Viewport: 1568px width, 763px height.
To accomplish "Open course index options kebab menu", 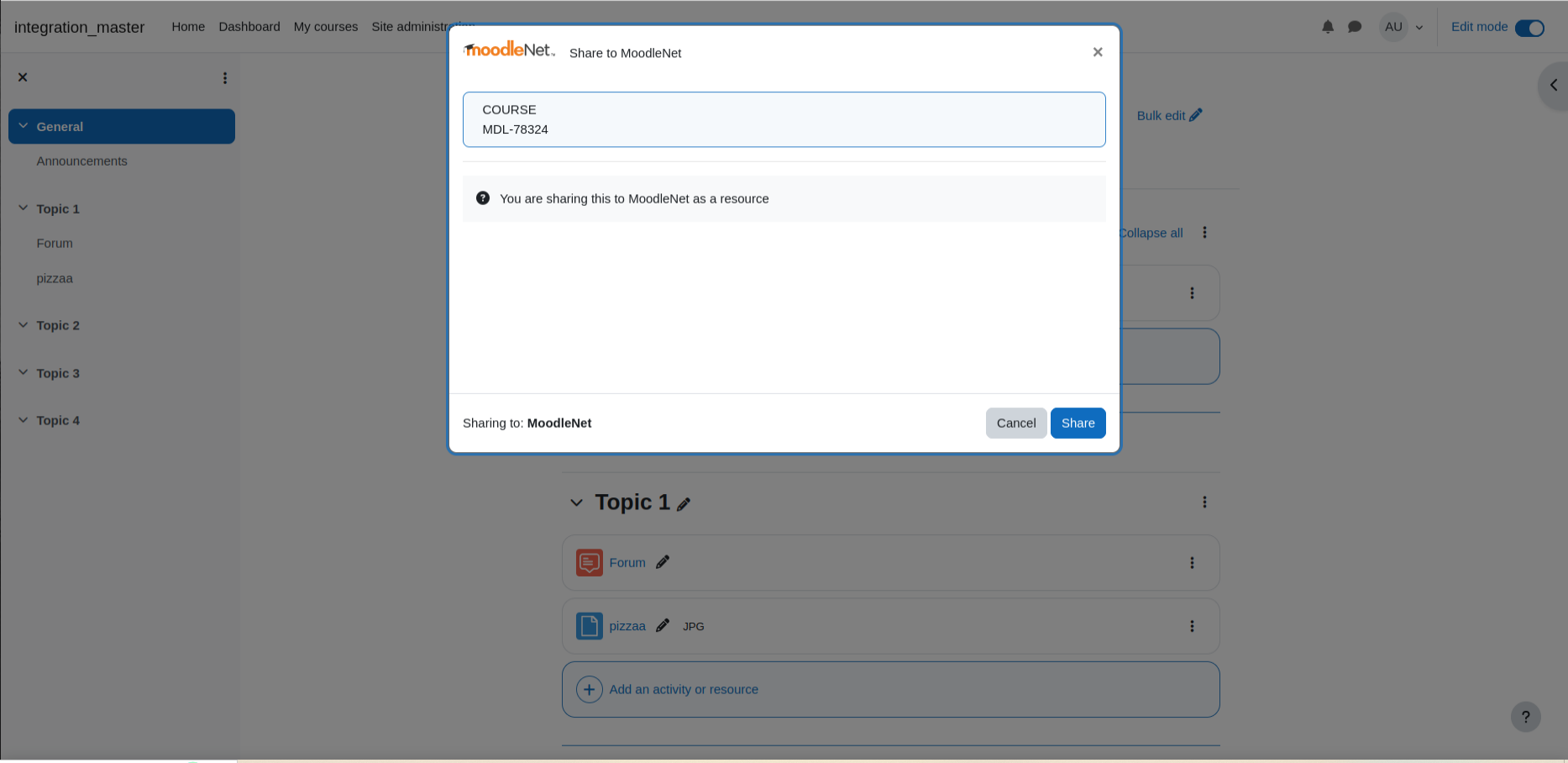I will coord(224,78).
